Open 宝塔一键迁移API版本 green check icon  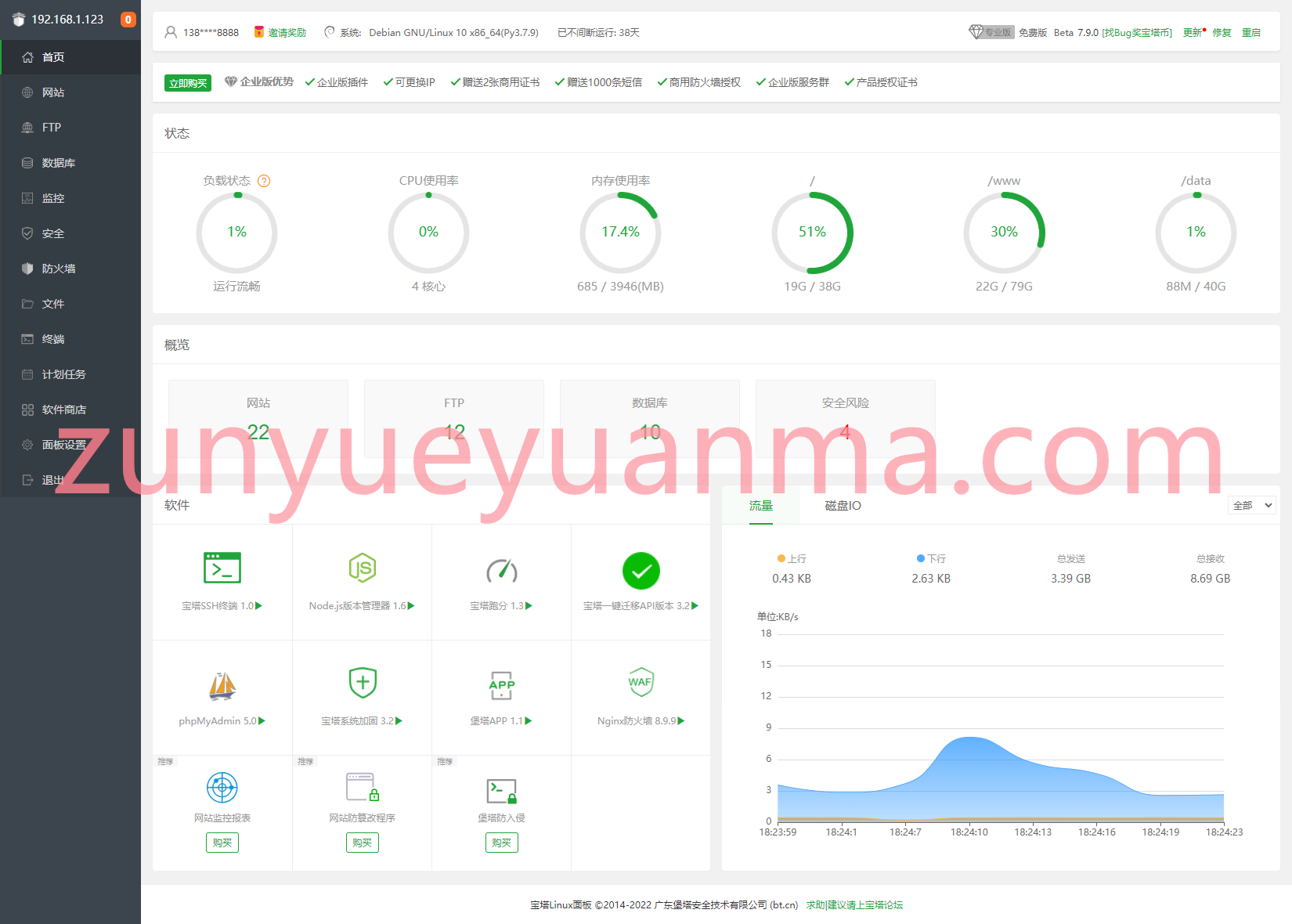coord(641,571)
